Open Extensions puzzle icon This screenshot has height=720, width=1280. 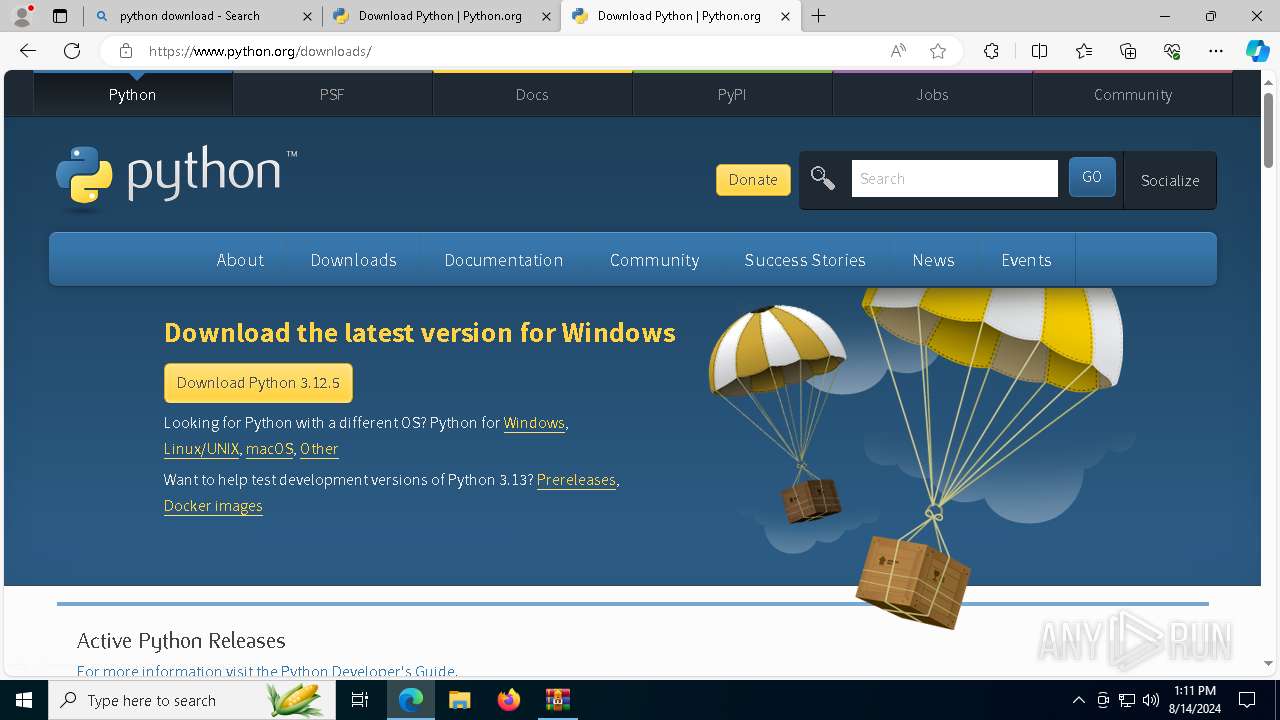click(x=991, y=51)
